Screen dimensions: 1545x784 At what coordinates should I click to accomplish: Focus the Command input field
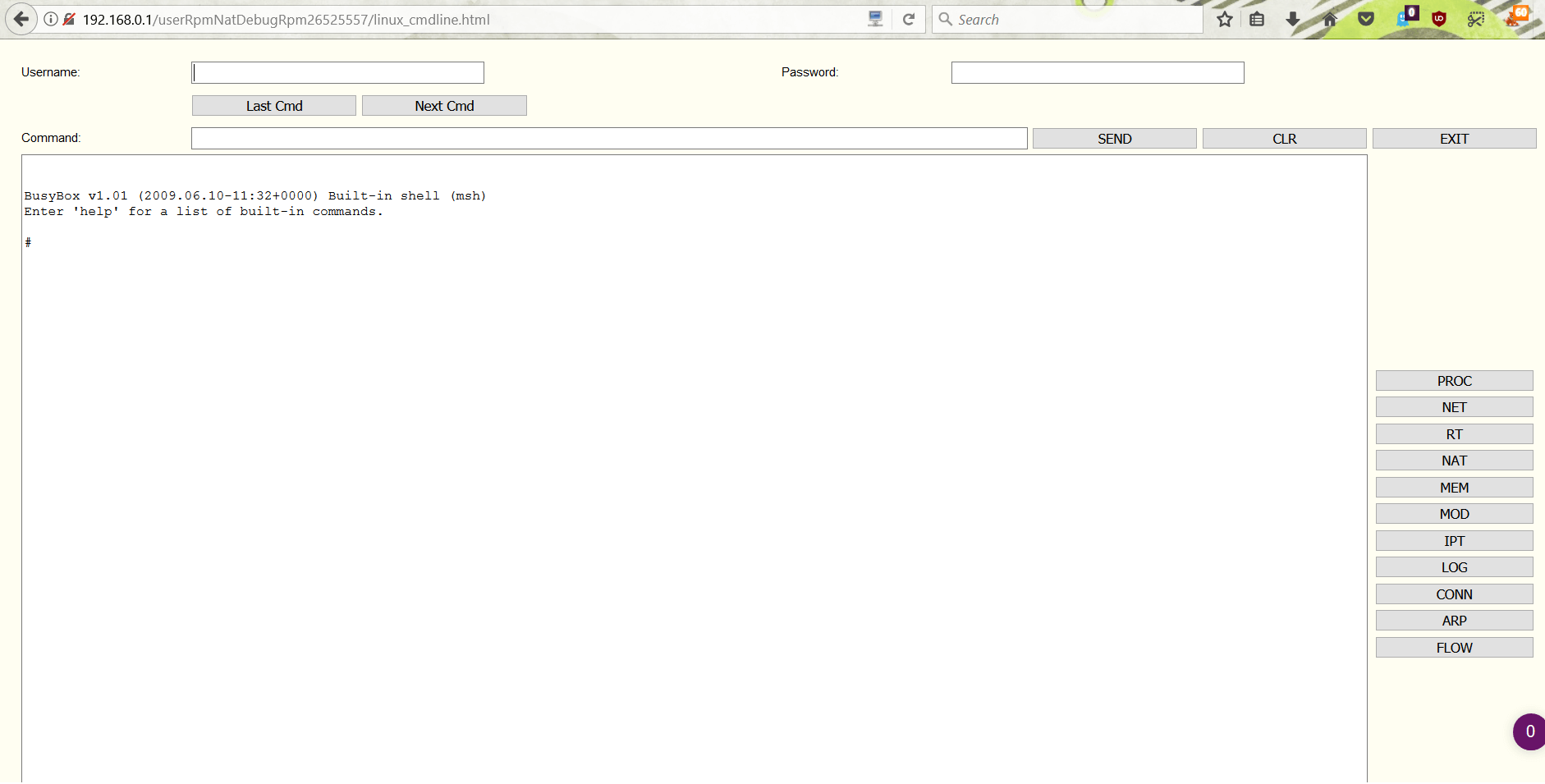coord(609,139)
